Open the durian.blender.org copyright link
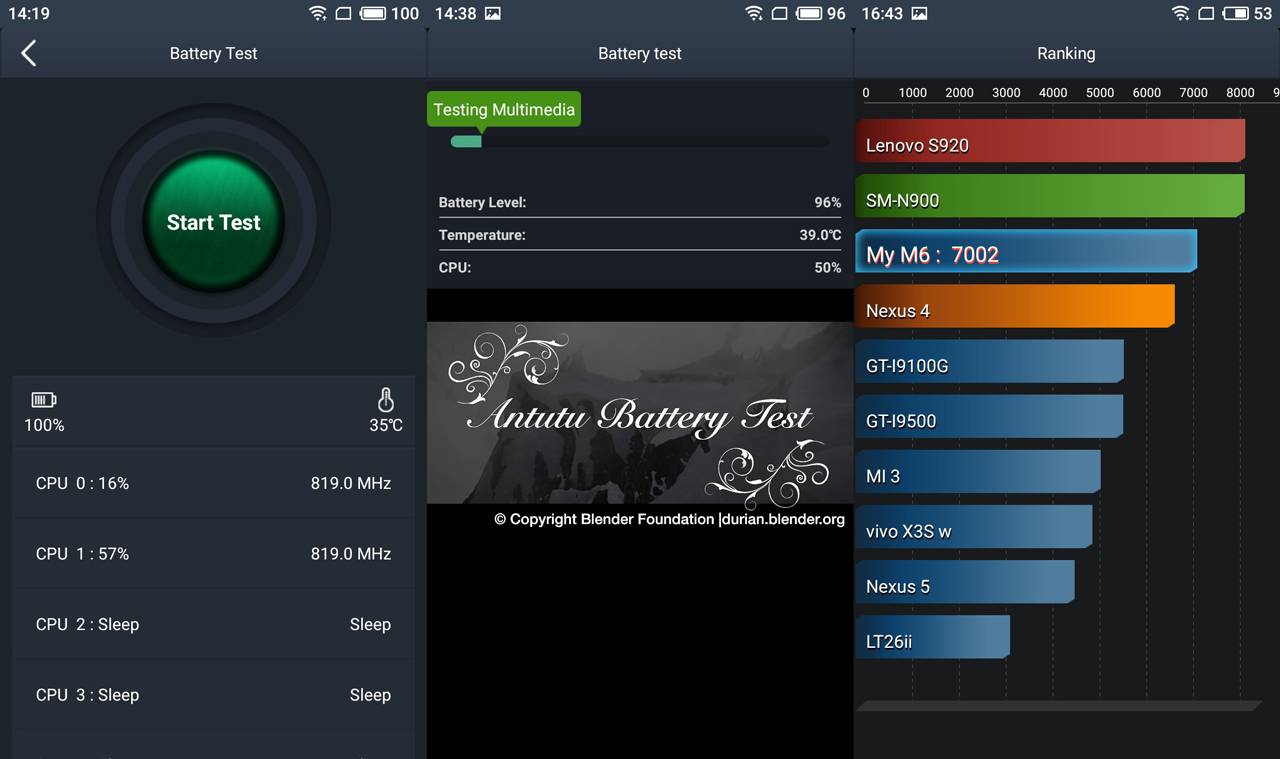The width and height of the screenshot is (1280, 759). (782, 519)
